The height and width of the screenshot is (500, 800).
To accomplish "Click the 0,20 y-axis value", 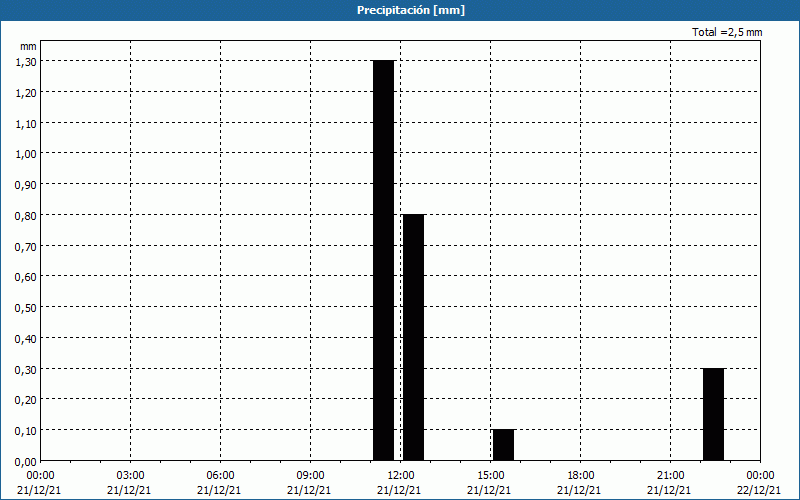I will 26,400.
